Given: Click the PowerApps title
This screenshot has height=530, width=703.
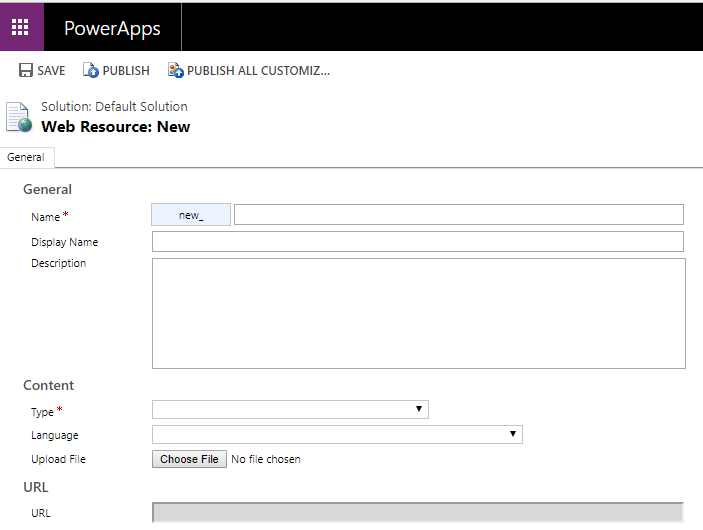Looking at the screenshot, I should pos(112,28).
